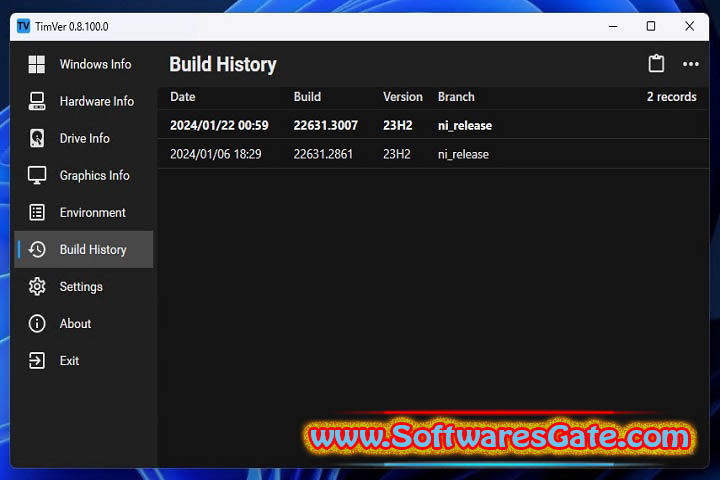
Task: Open the three-dots more options menu
Action: point(691,64)
